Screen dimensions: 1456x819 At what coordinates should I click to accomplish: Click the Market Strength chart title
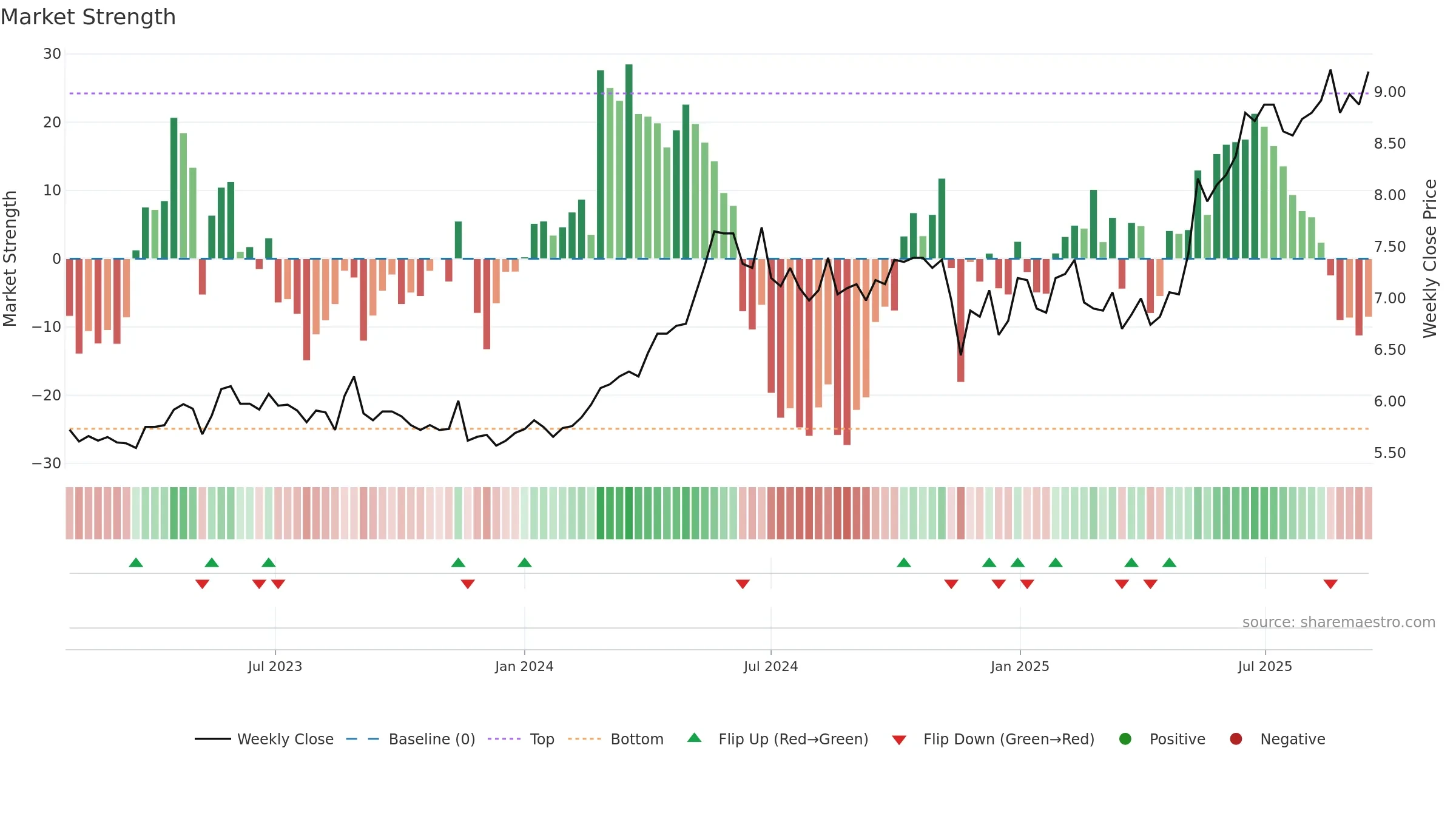click(x=88, y=17)
